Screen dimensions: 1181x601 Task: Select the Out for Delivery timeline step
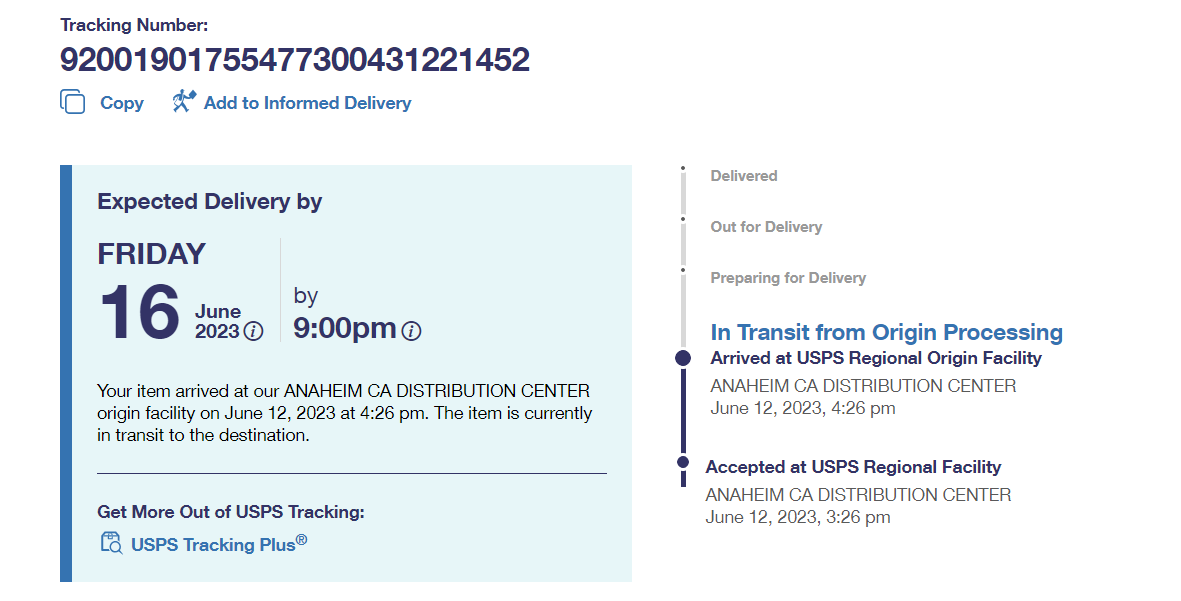(x=766, y=227)
